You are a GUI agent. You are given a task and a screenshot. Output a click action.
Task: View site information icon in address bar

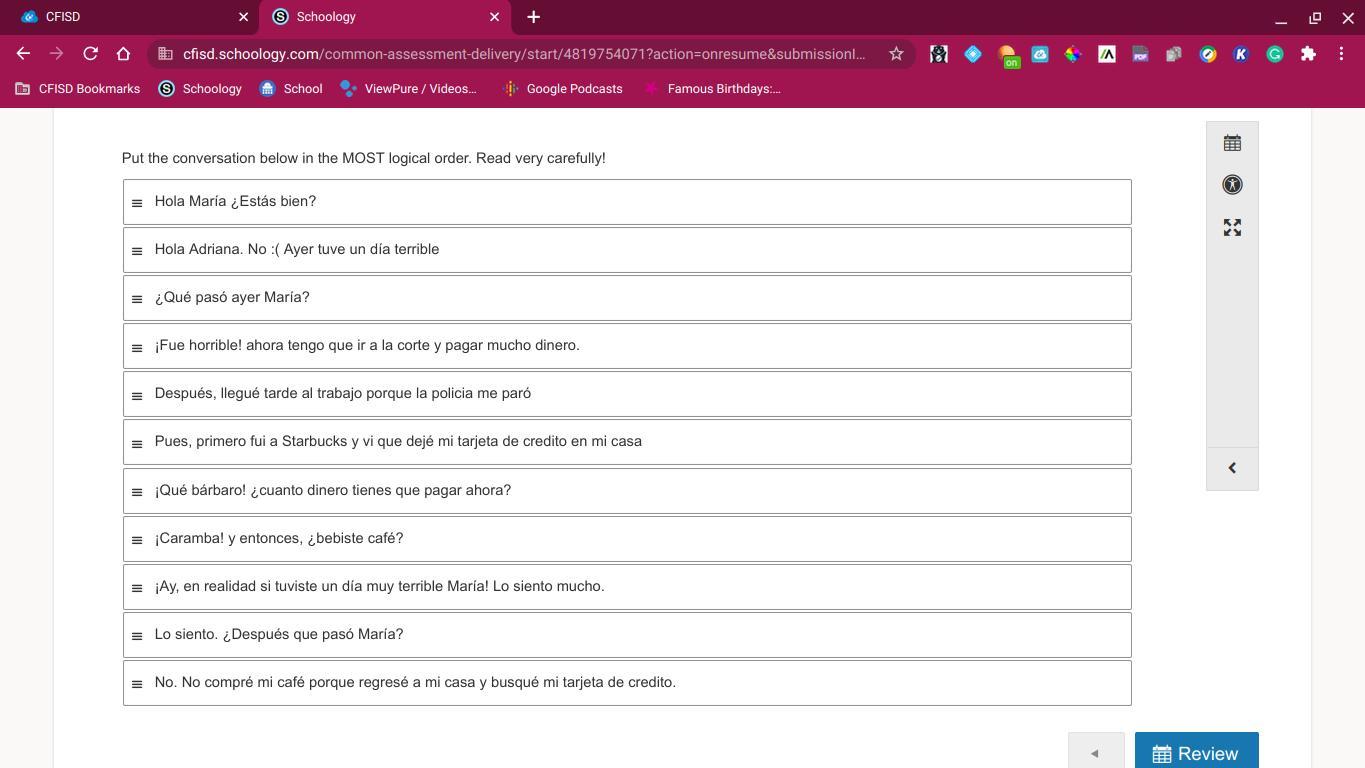click(x=166, y=54)
